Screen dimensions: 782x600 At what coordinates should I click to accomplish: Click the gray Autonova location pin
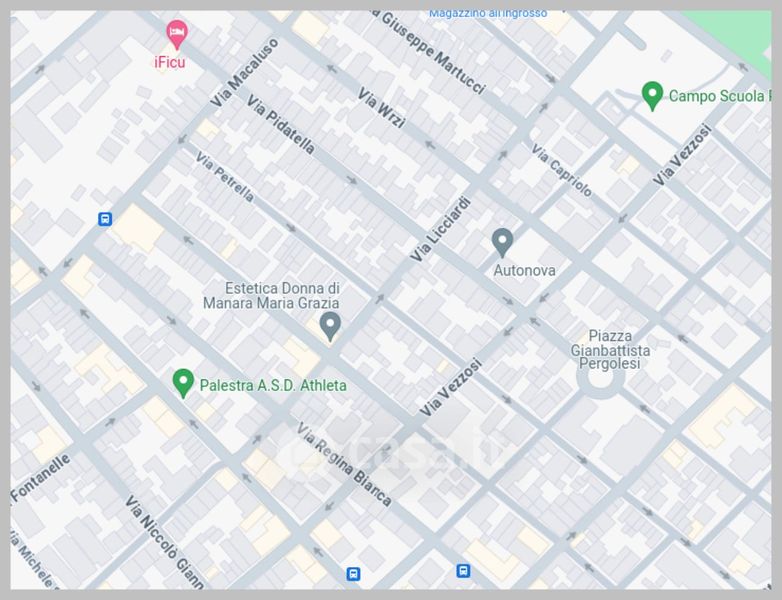(x=502, y=242)
